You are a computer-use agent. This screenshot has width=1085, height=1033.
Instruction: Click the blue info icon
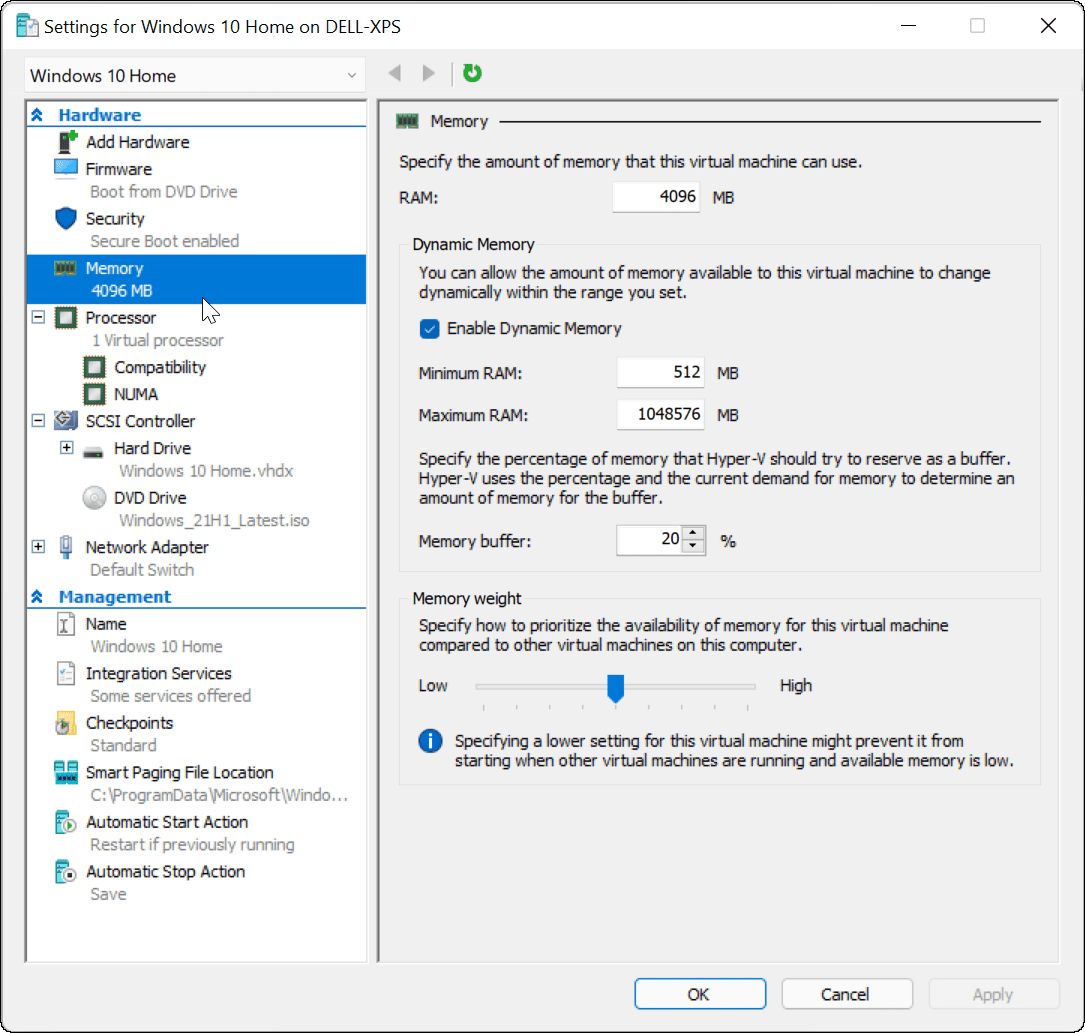point(430,741)
